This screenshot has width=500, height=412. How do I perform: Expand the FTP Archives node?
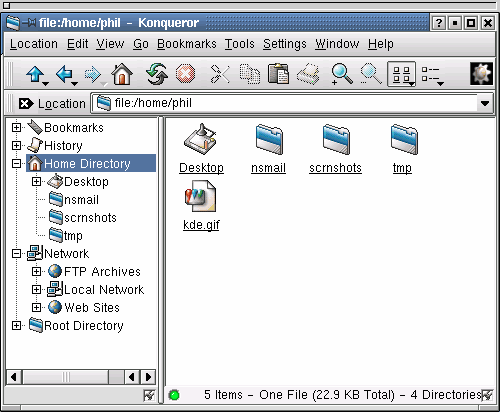click(36, 272)
